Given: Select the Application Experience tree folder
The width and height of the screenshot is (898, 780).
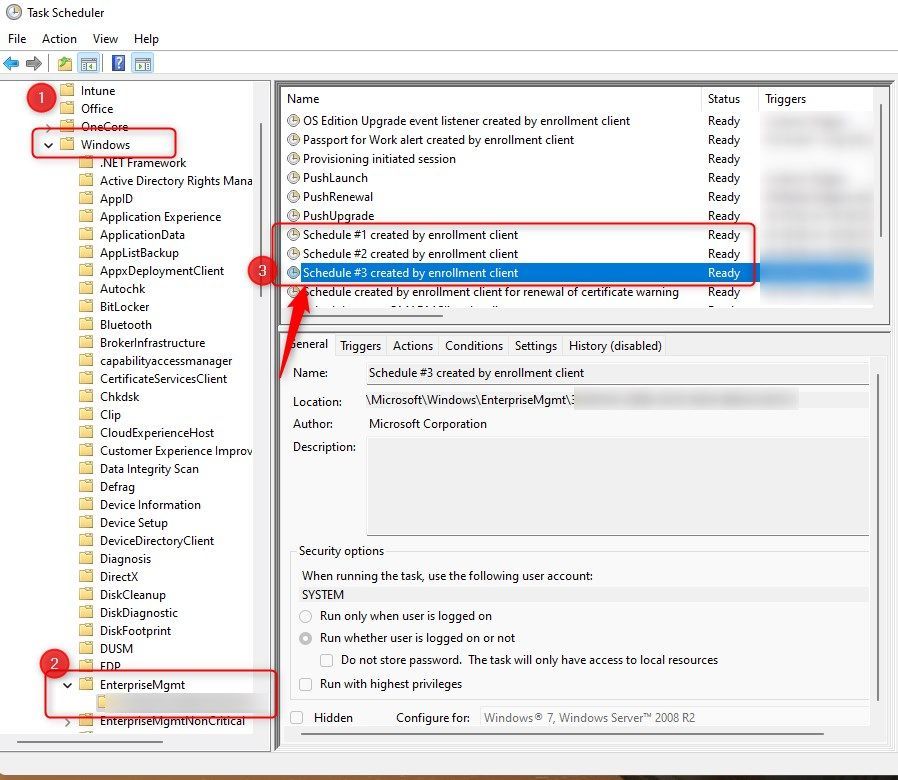Looking at the screenshot, I should tap(160, 216).
